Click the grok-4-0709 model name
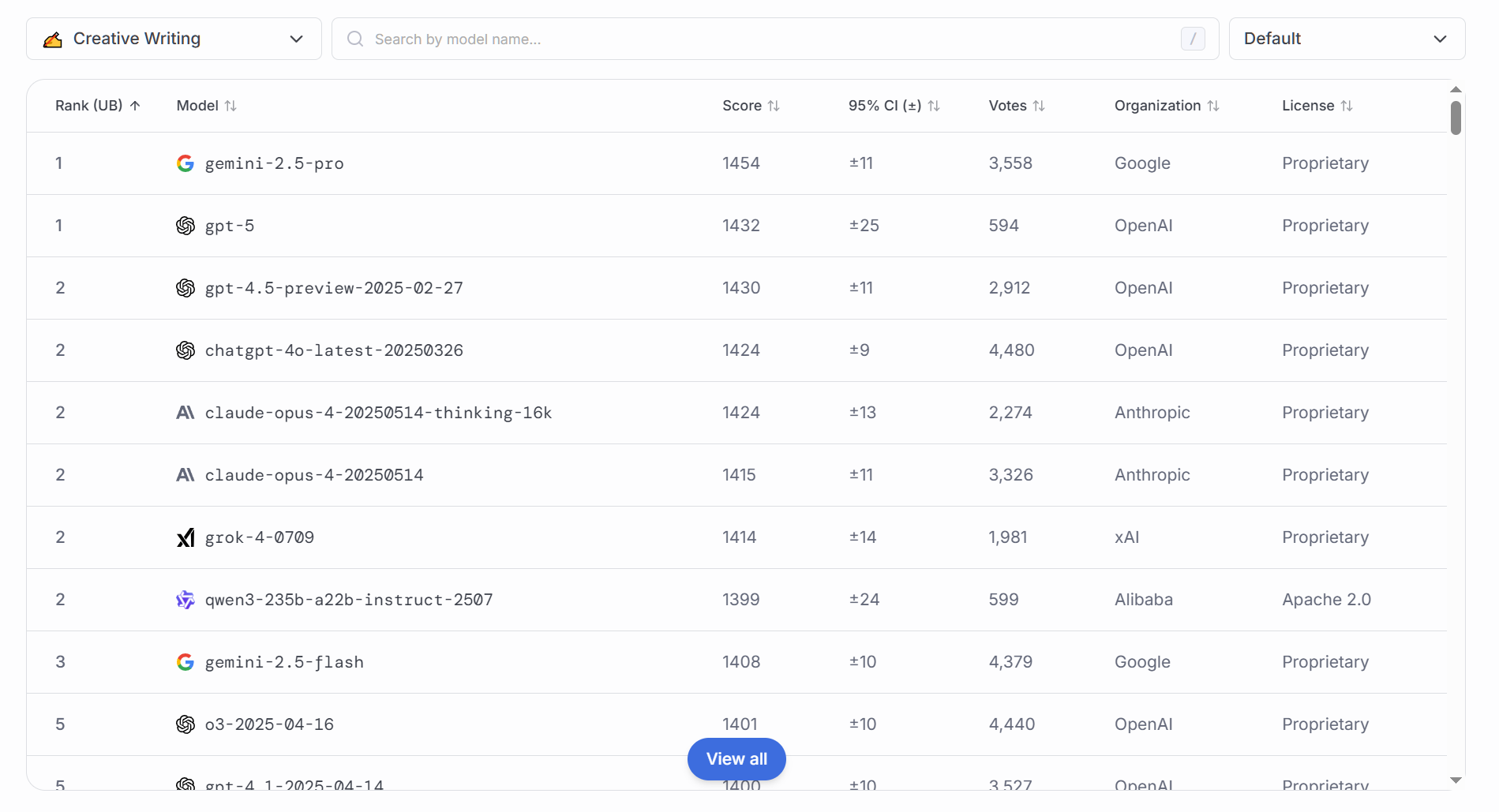Viewport: 1499px width, 812px height. (x=260, y=537)
